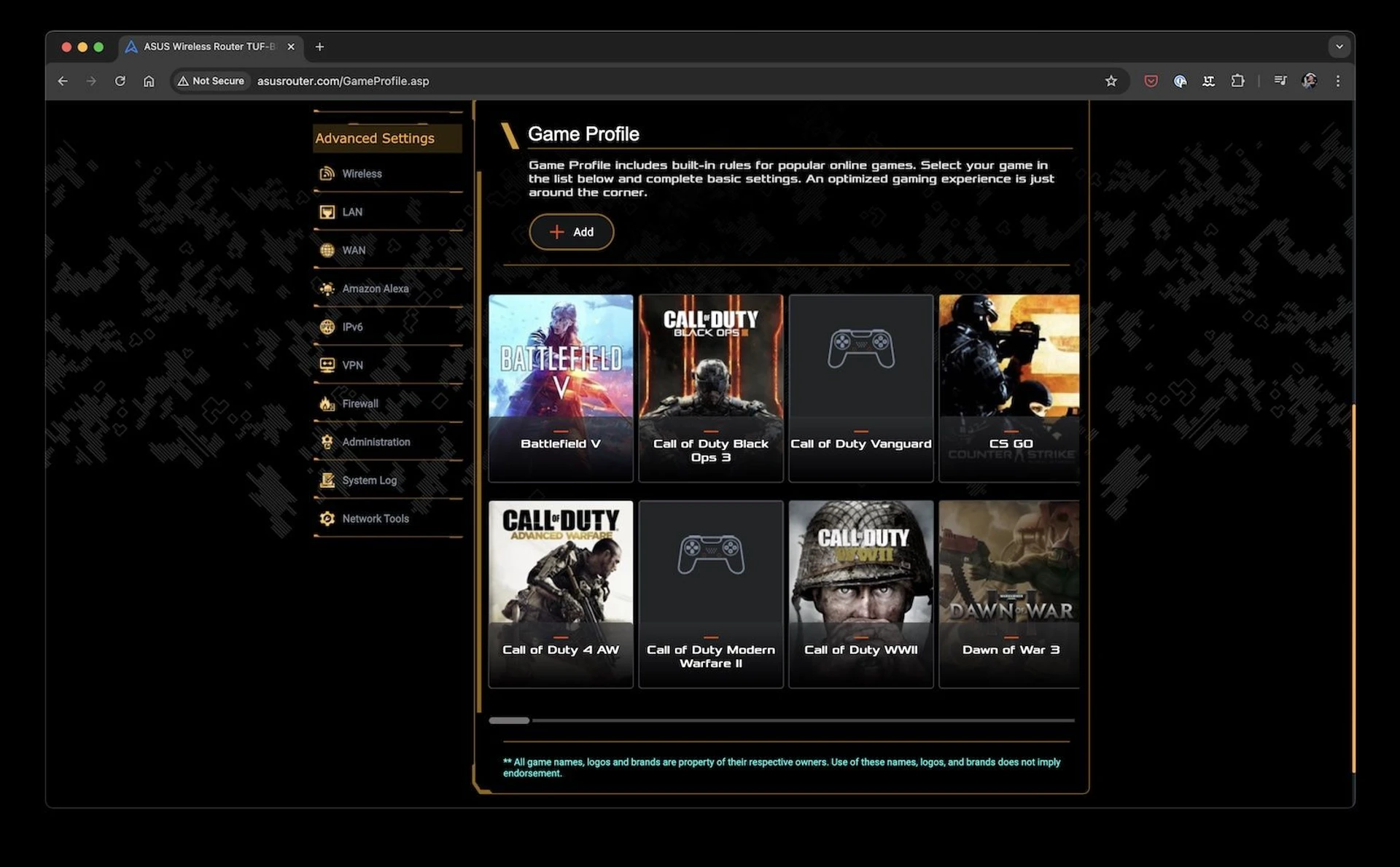Screen dimensions: 1400x867
Task: Click the Firewall flame icon
Action: point(327,403)
